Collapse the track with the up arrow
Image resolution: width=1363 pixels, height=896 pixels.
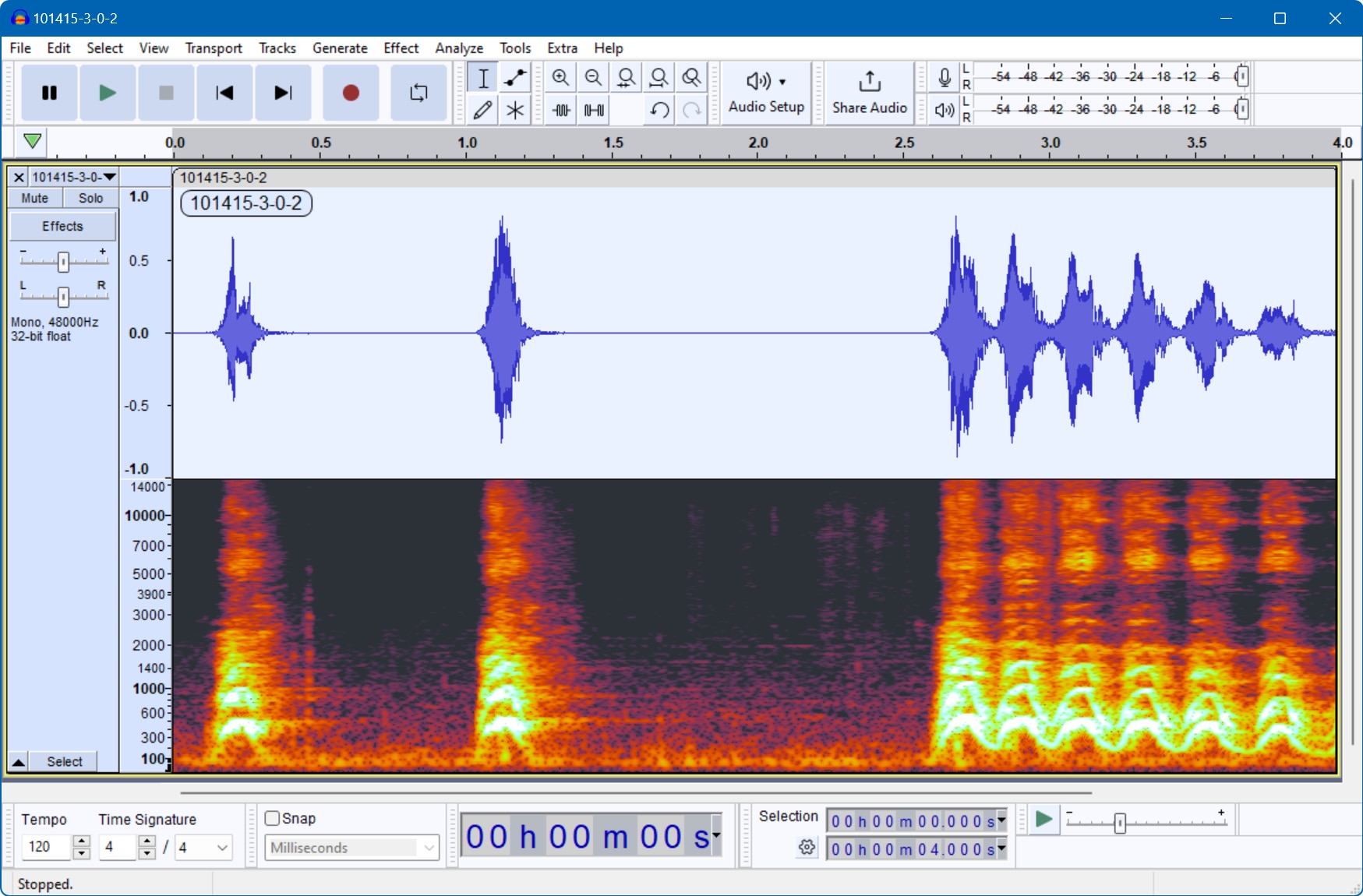[18, 761]
